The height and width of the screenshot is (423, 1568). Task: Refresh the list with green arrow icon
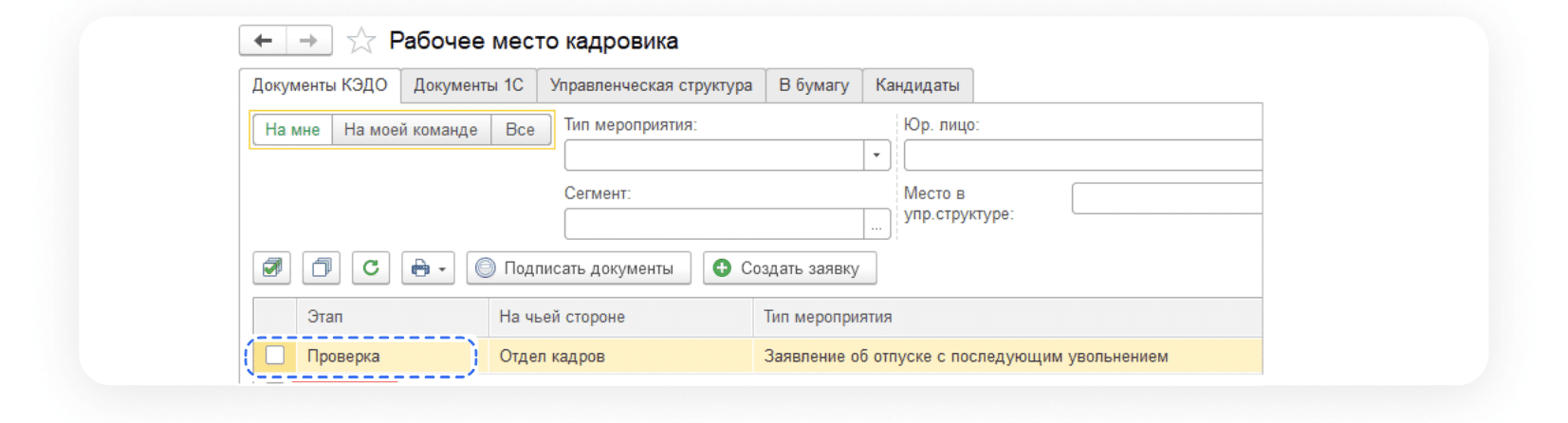[371, 268]
